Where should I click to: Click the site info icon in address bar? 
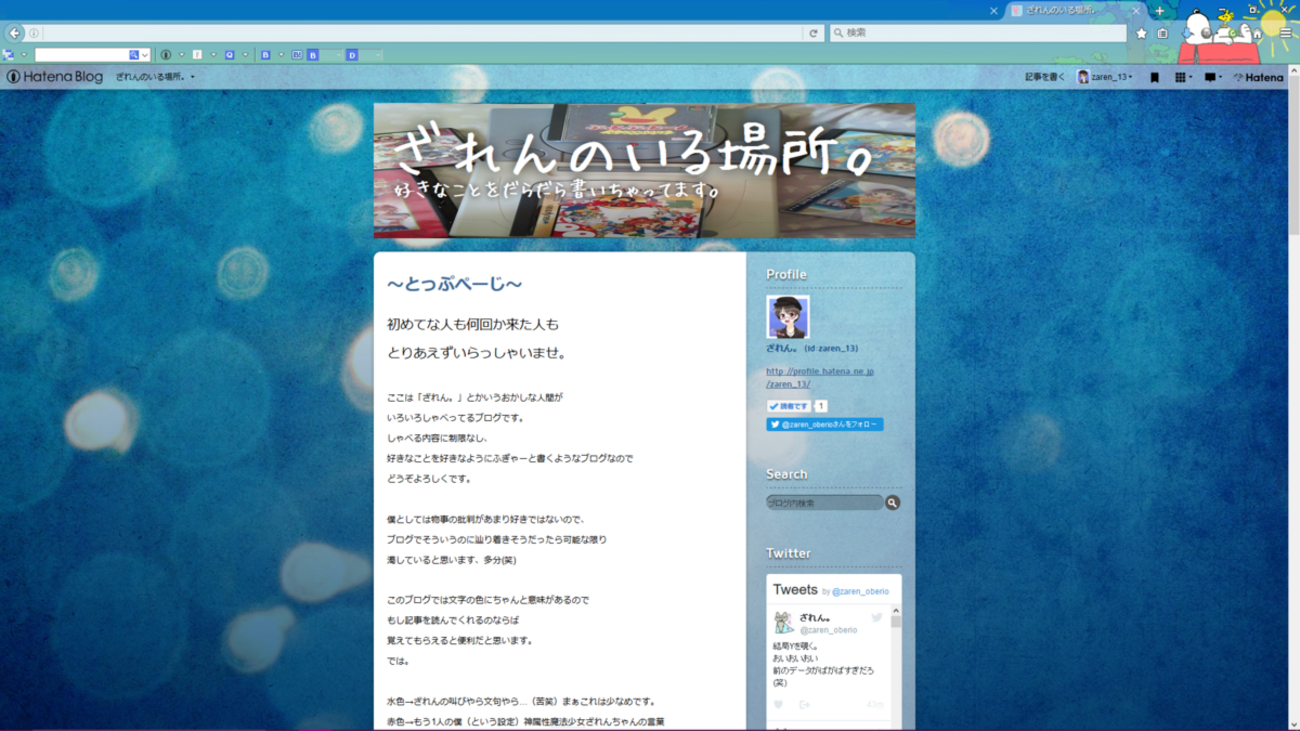(34, 33)
